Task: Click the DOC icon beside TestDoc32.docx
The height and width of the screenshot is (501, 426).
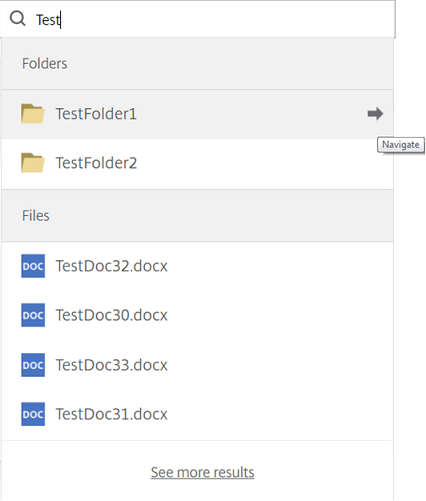Action: click(33, 266)
